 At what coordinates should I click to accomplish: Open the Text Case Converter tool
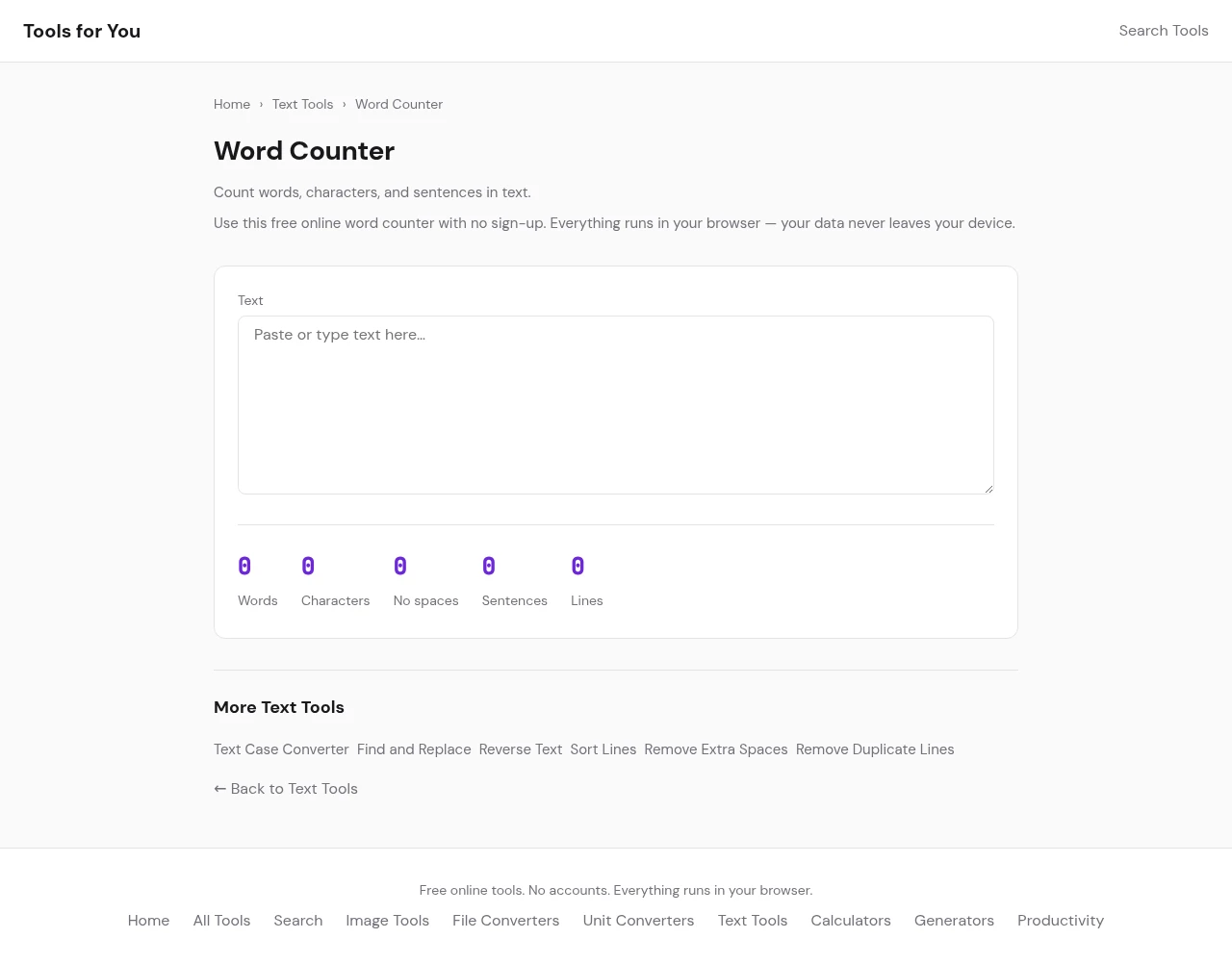[x=281, y=749]
